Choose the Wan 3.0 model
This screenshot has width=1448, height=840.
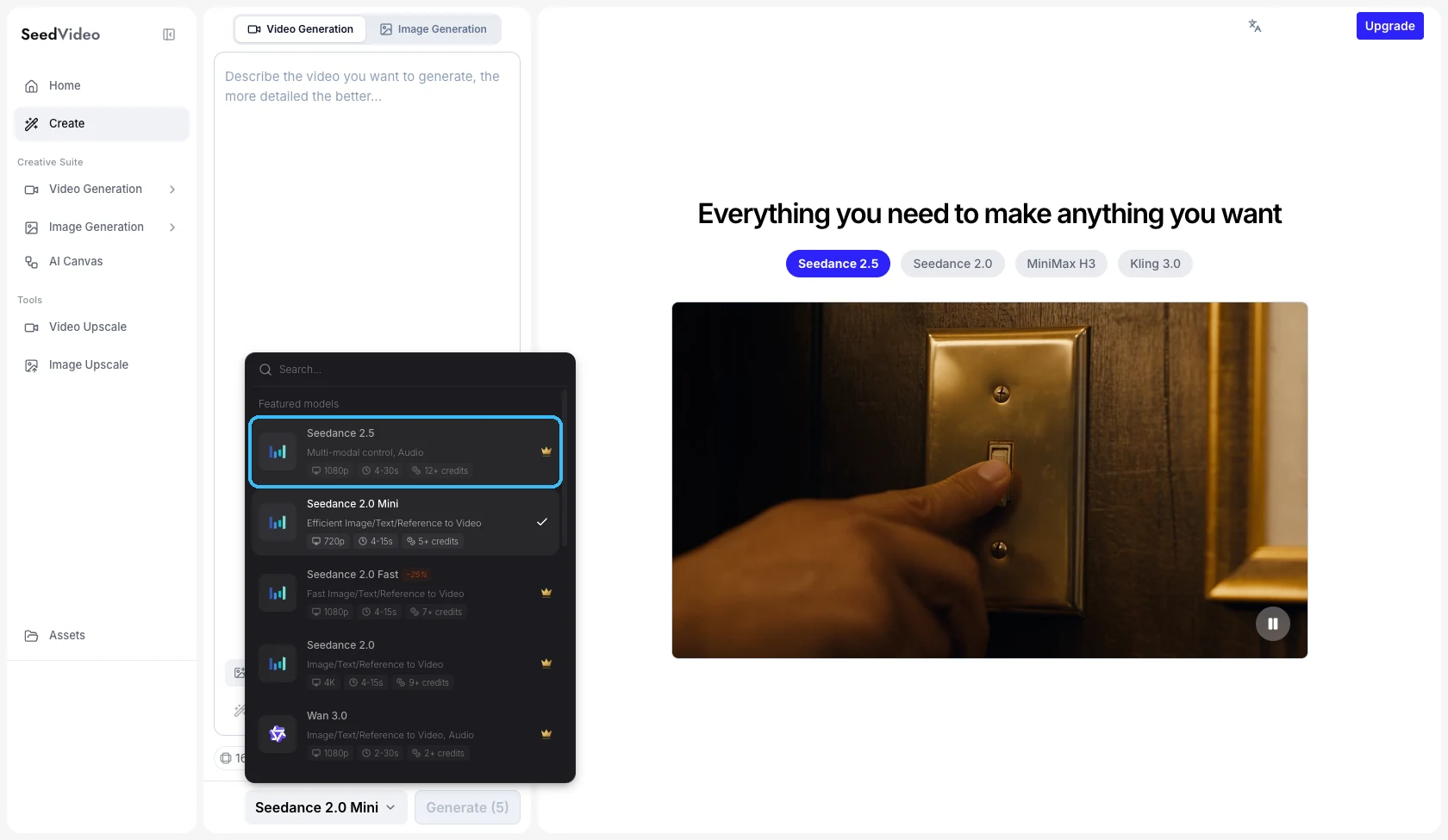406,734
